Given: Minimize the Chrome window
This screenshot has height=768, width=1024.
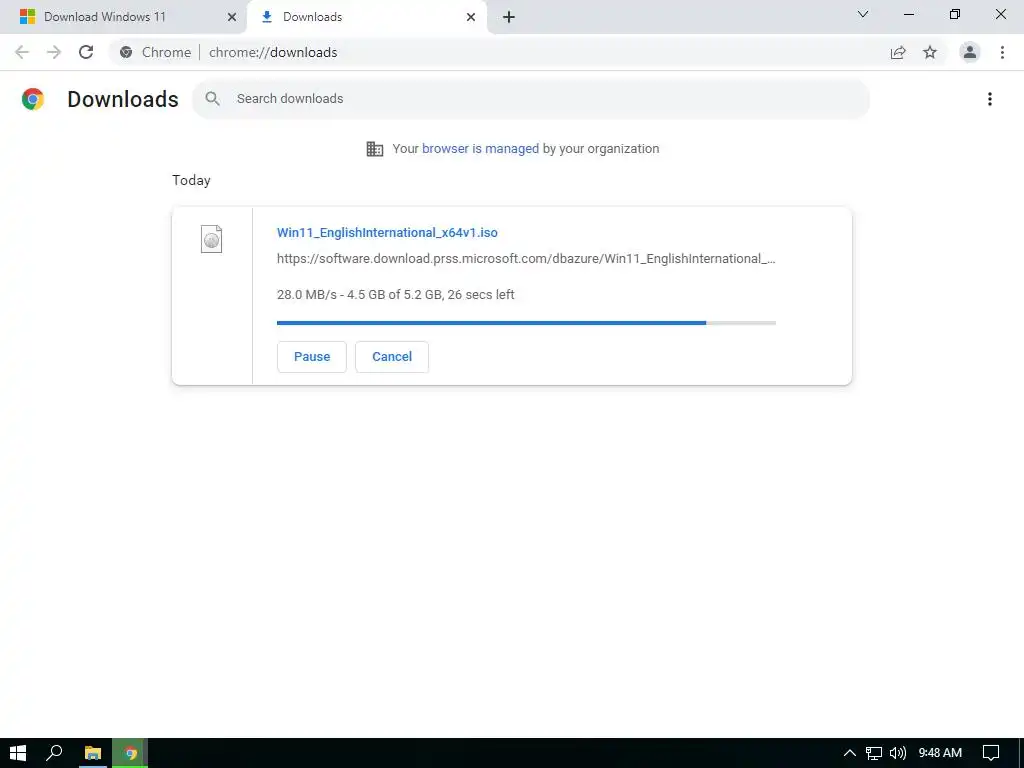Looking at the screenshot, I should point(908,14).
